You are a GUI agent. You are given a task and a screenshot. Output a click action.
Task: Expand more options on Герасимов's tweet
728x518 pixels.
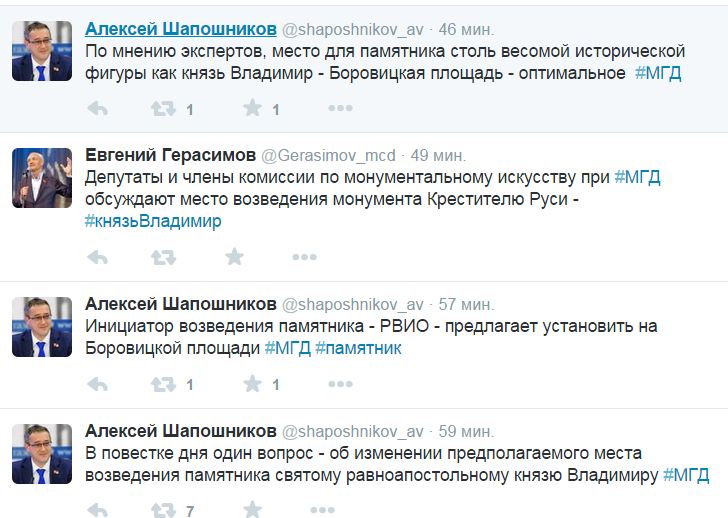(304, 257)
